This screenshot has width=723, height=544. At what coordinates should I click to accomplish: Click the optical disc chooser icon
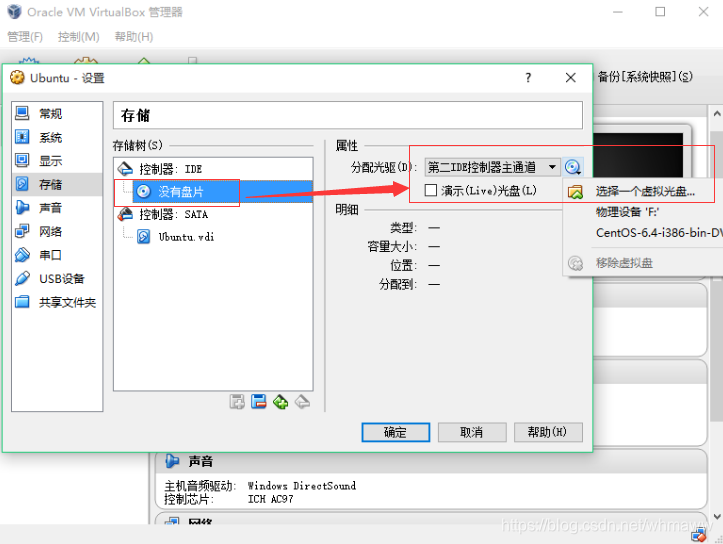coord(573,167)
